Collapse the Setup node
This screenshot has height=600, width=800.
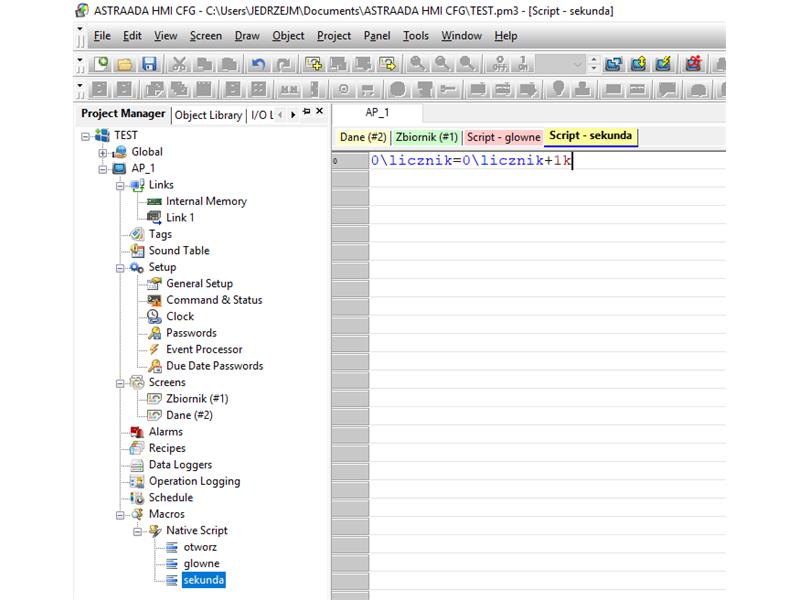120,268
